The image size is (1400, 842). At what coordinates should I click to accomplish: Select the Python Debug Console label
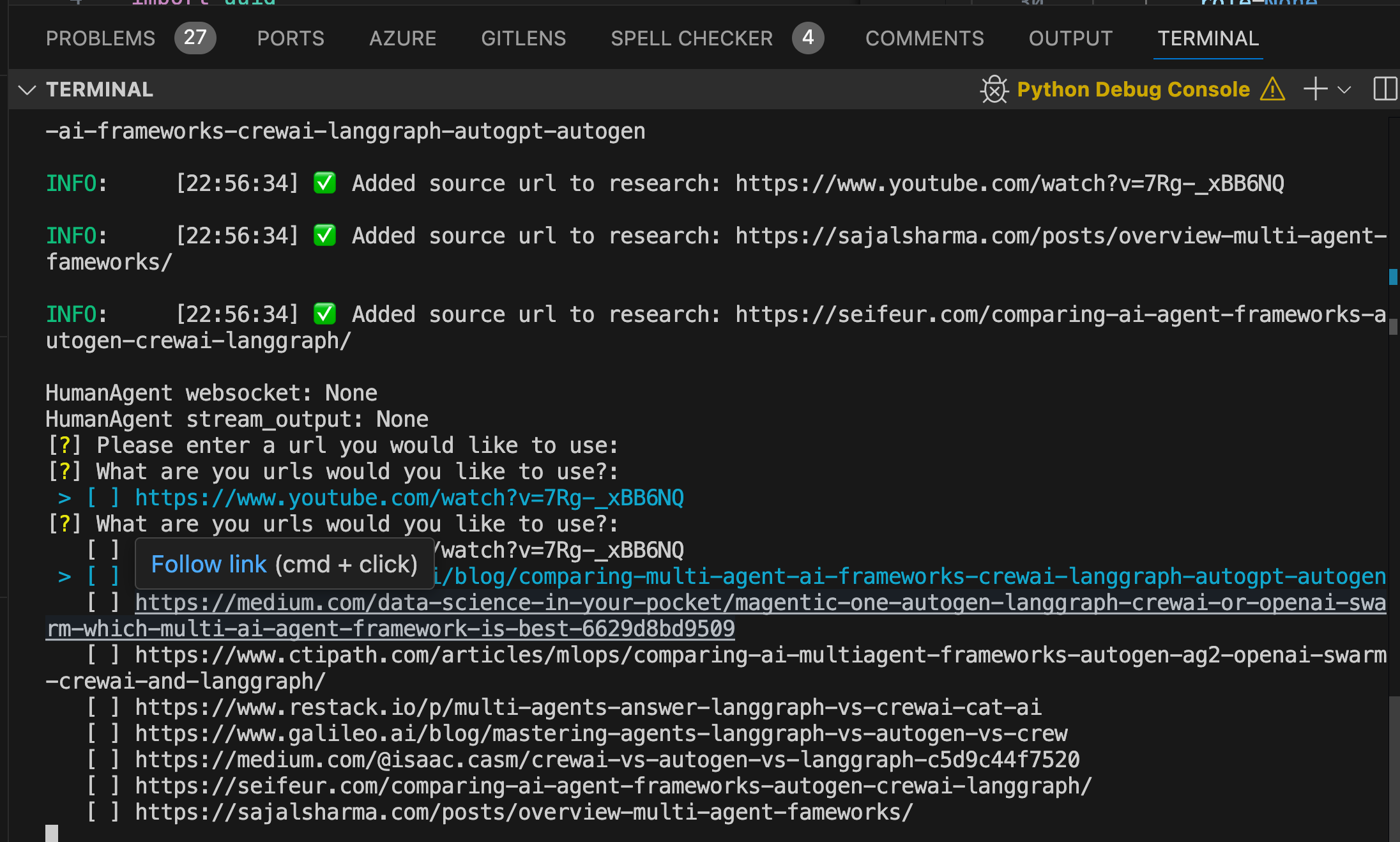tap(1133, 89)
